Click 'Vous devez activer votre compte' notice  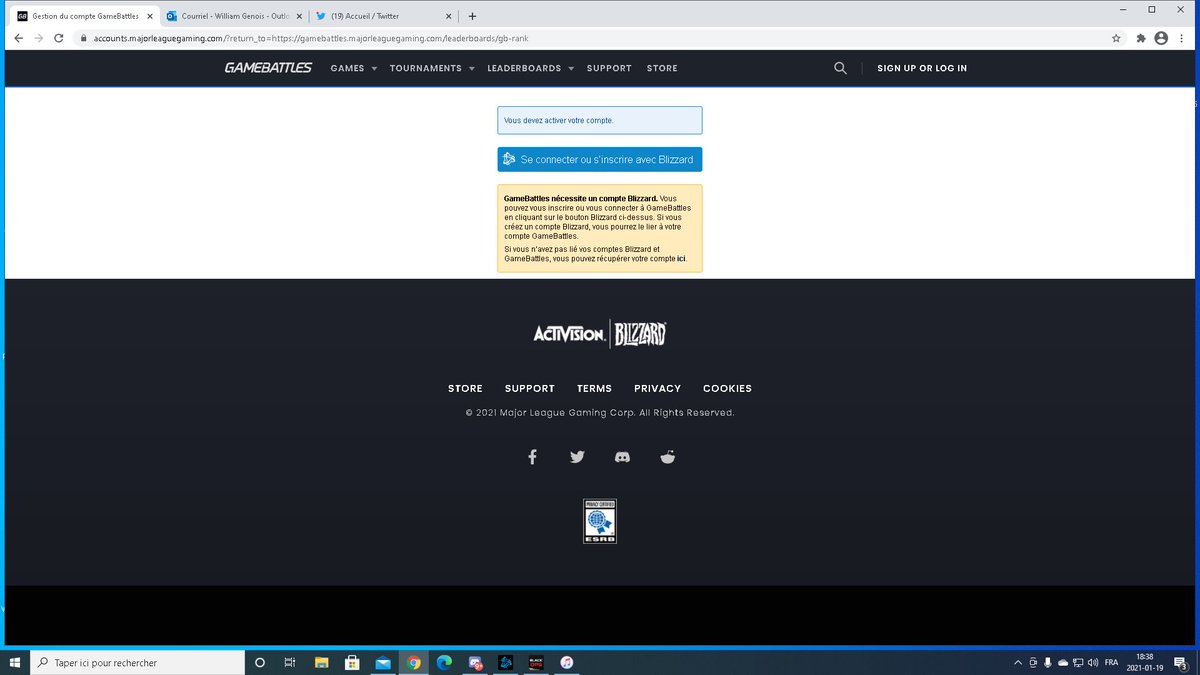(x=600, y=120)
